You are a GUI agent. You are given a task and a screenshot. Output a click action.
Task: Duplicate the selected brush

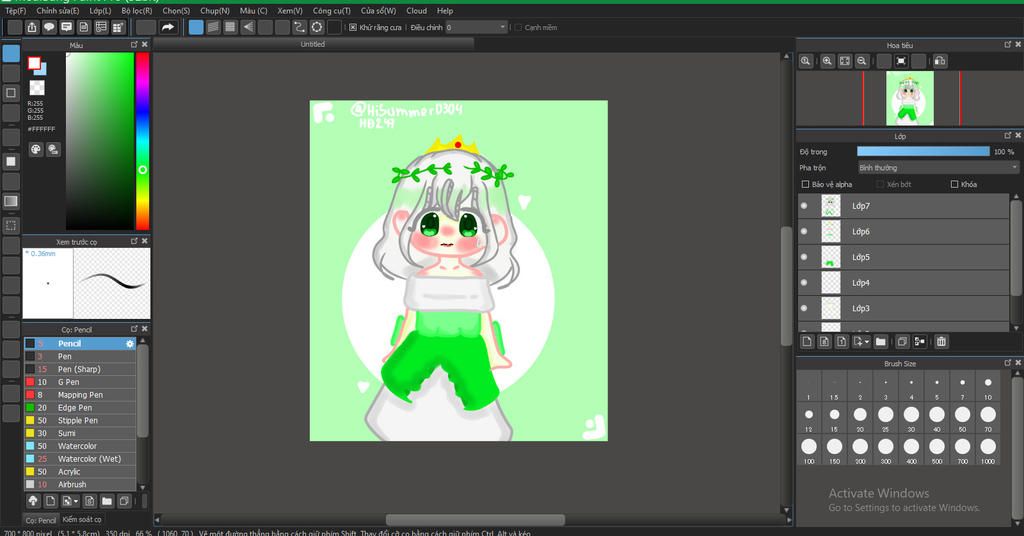124,501
